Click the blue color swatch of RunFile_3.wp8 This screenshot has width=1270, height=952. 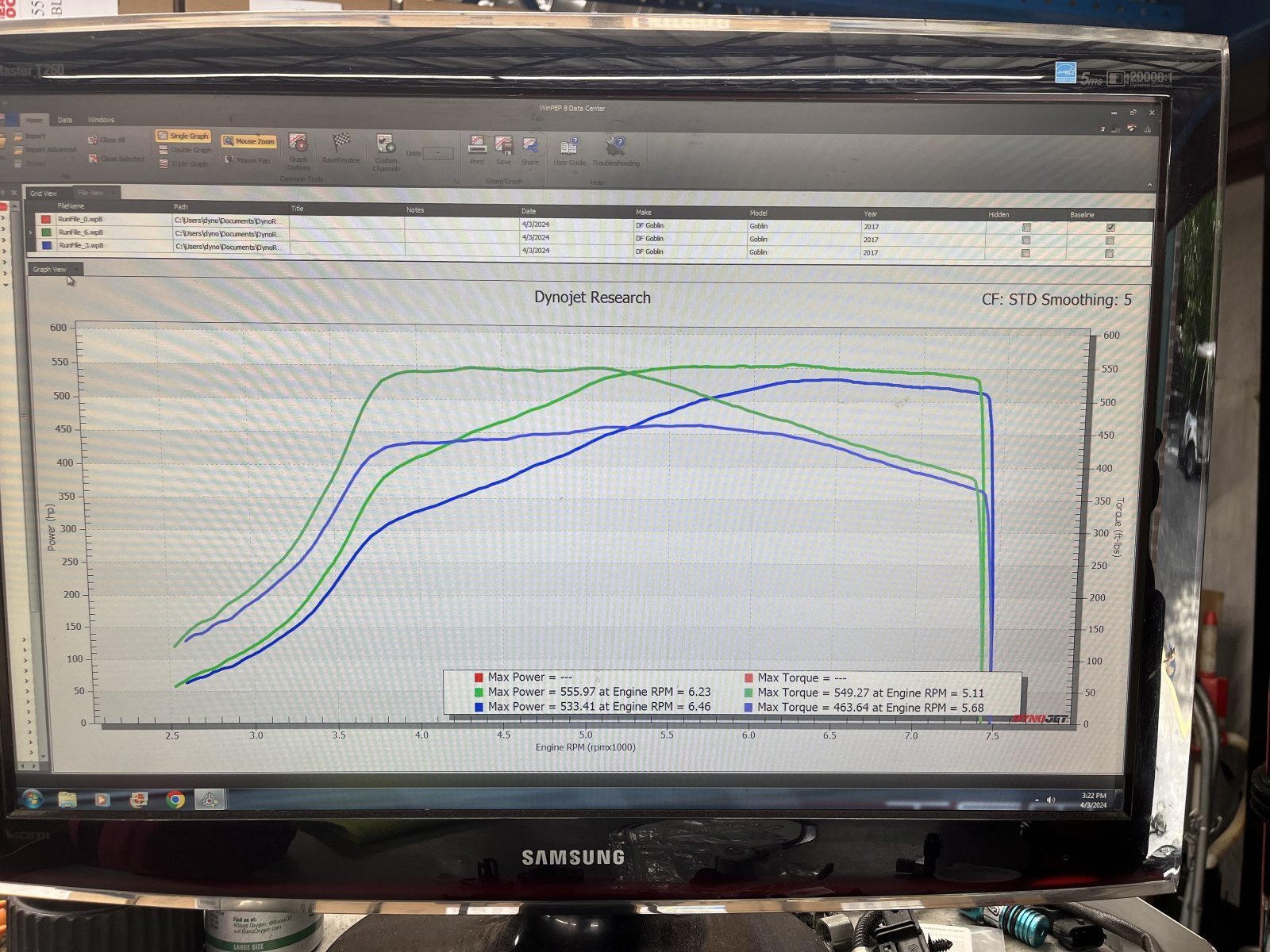46,246
